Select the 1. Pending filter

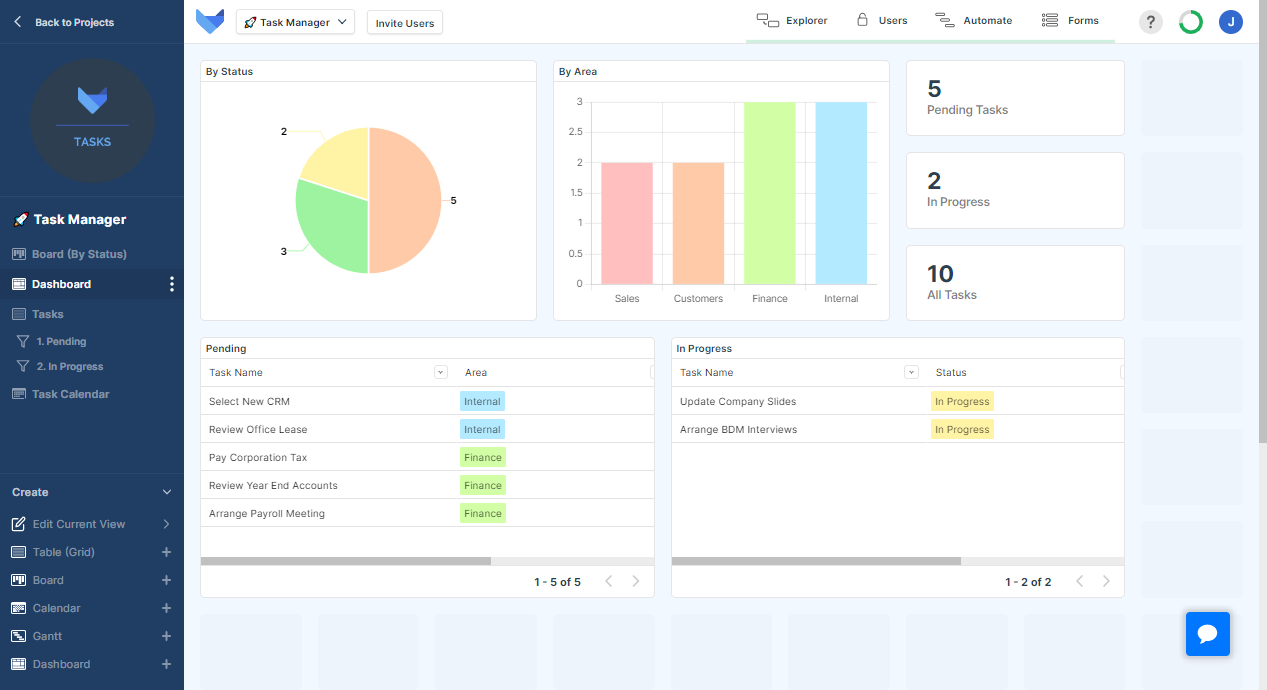61,341
